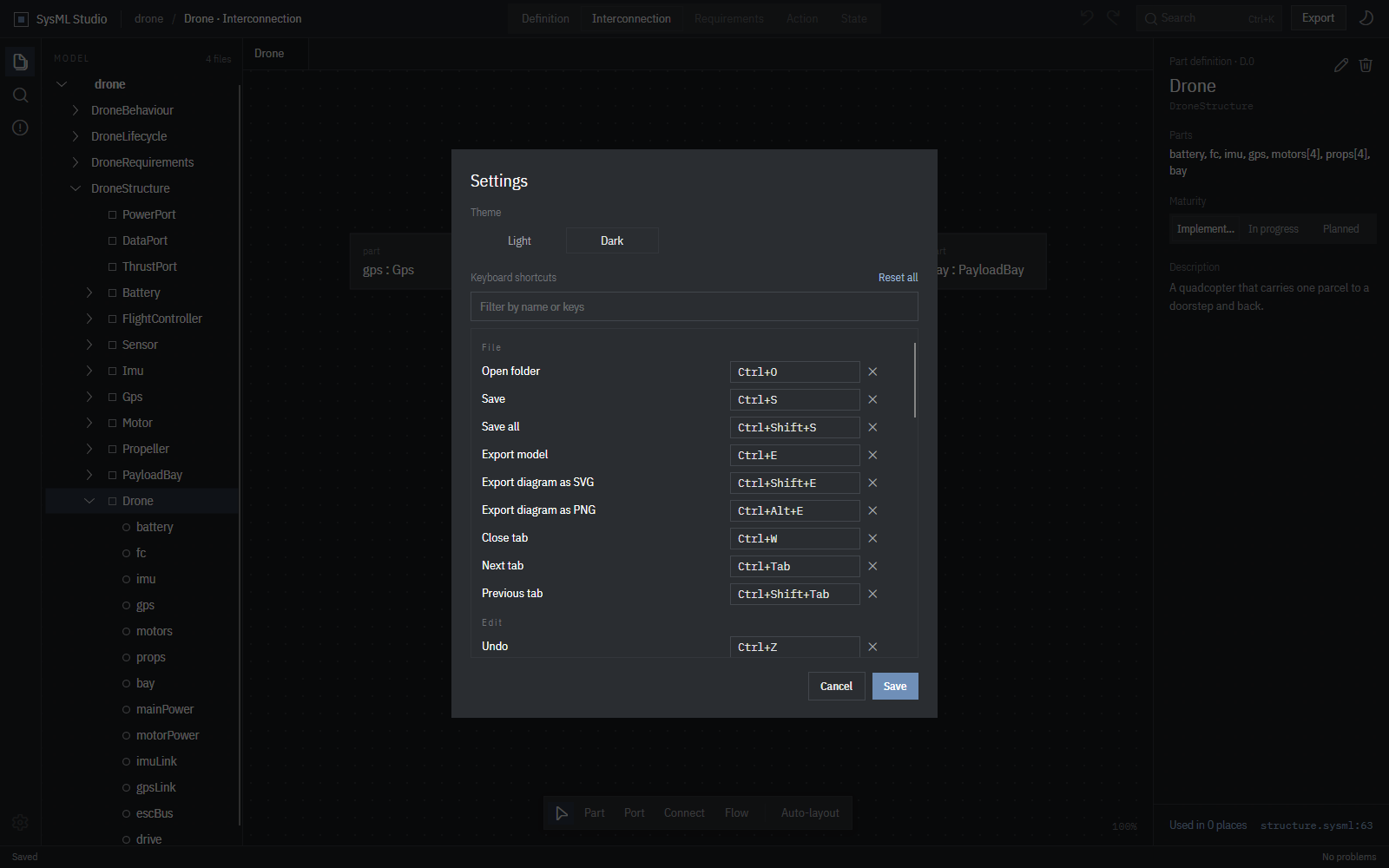Viewport: 1389px width, 868px height.
Task: Select the pointer tool in diagram toolbar
Action: 562,813
